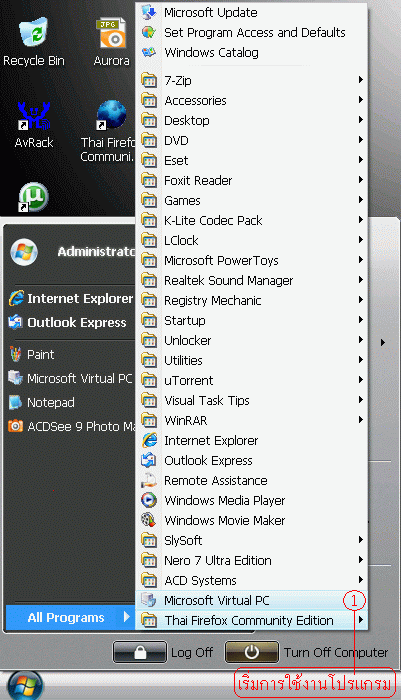The width and height of the screenshot is (401, 700).
Task: Click the Windows Movie Maker icon
Action: (x=149, y=520)
